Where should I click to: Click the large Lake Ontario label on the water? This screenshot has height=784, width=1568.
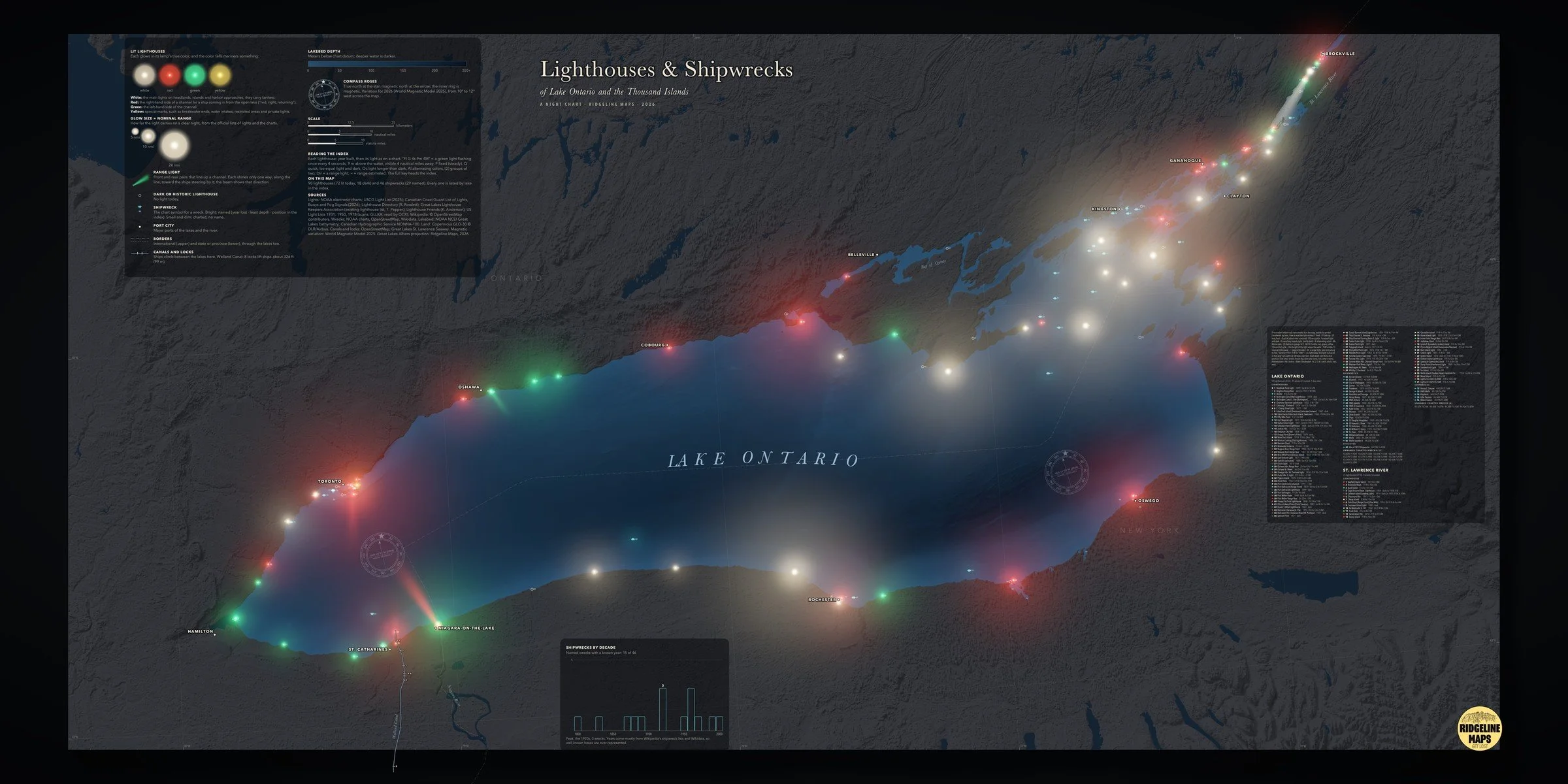[763, 459]
